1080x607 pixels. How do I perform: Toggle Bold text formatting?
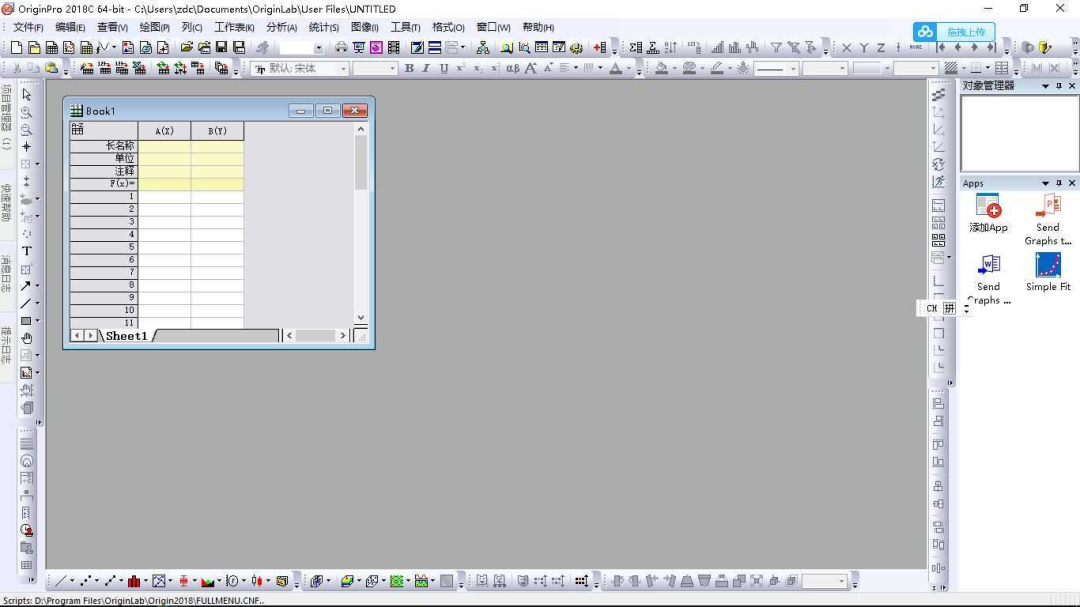(409, 69)
